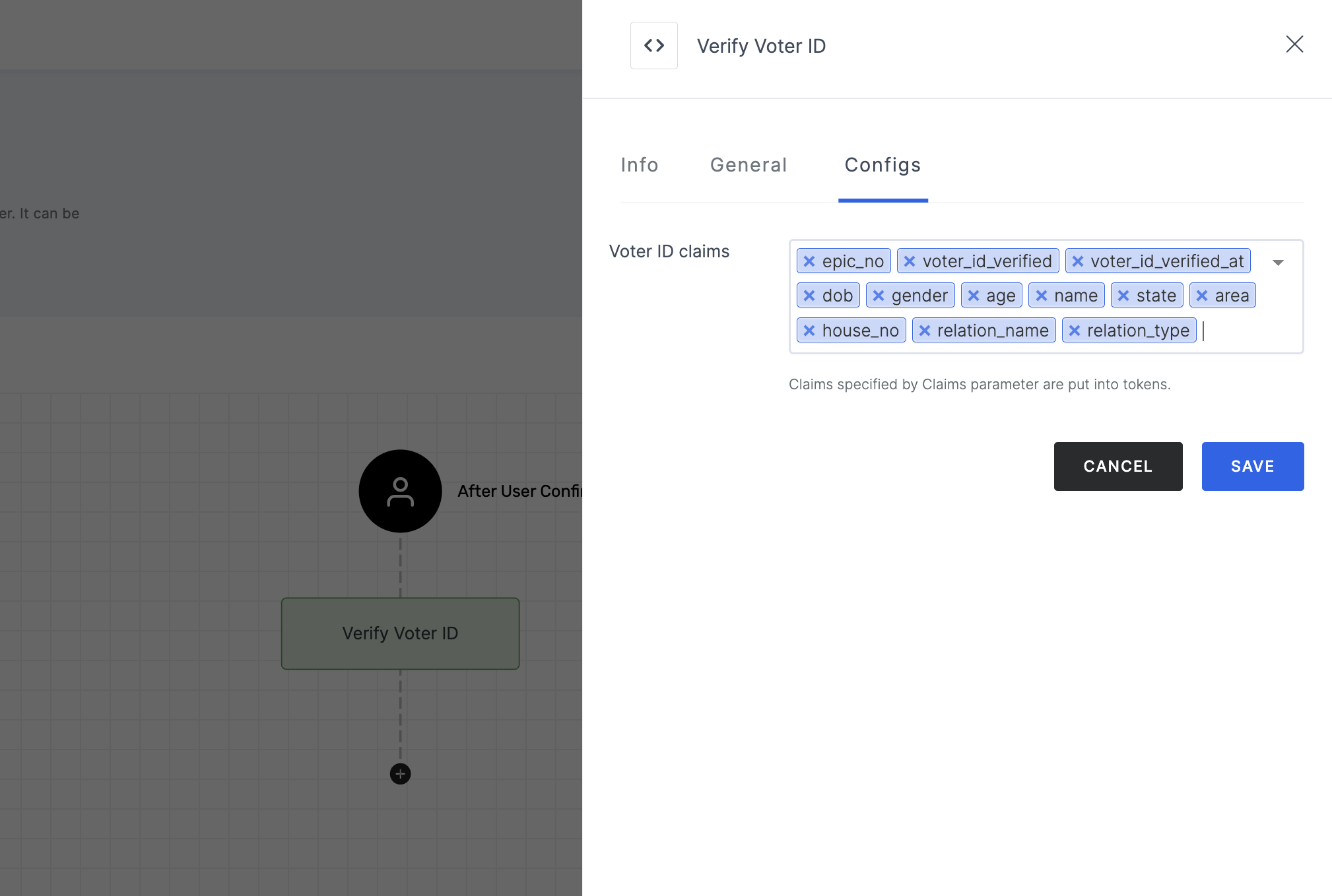Click the close X icon on name claim
Screen dimensions: 1332x896
point(1043,295)
